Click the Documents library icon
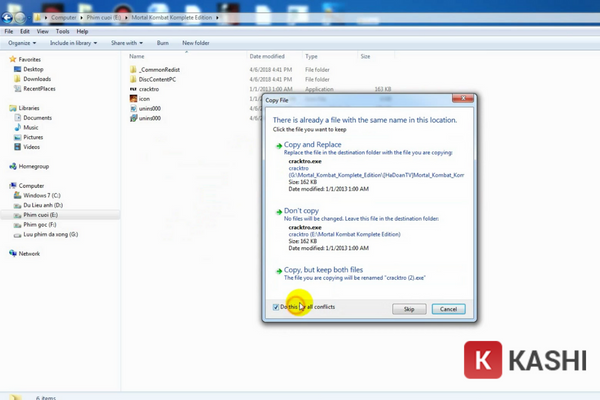Viewport: 600px width, 400px height. pos(17,118)
